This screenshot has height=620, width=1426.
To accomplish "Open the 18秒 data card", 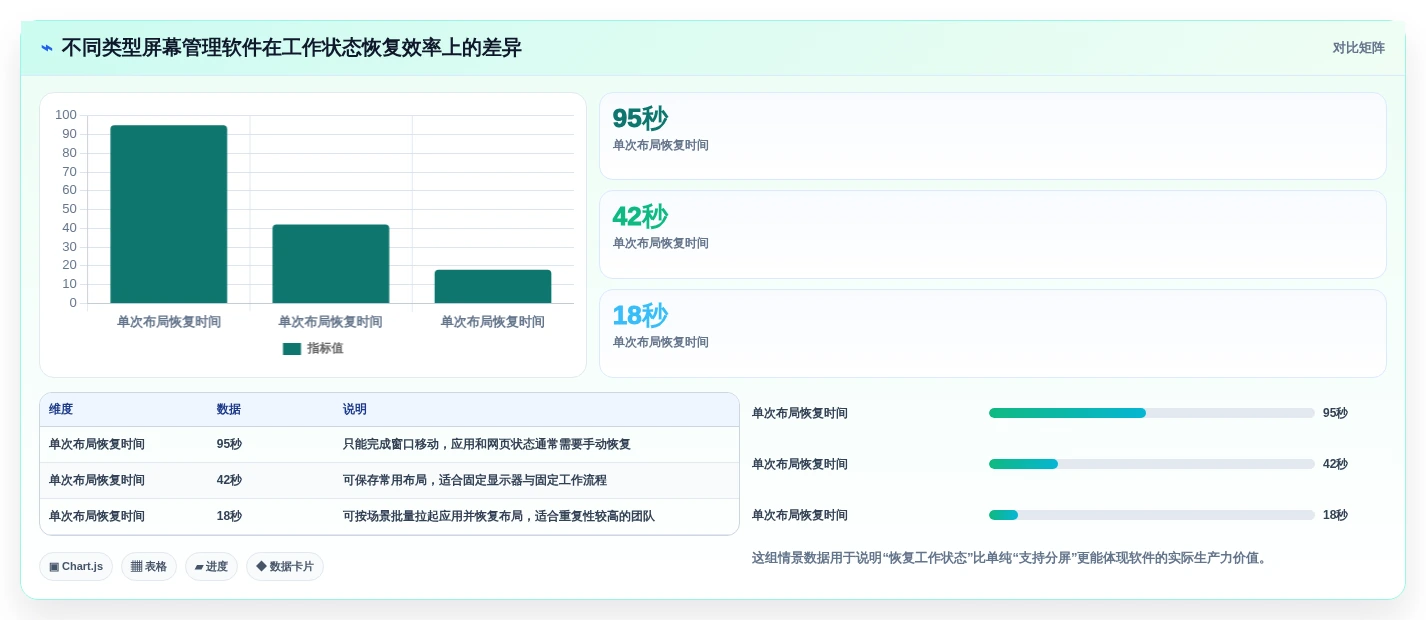I will pyautogui.click(x=993, y=333).
